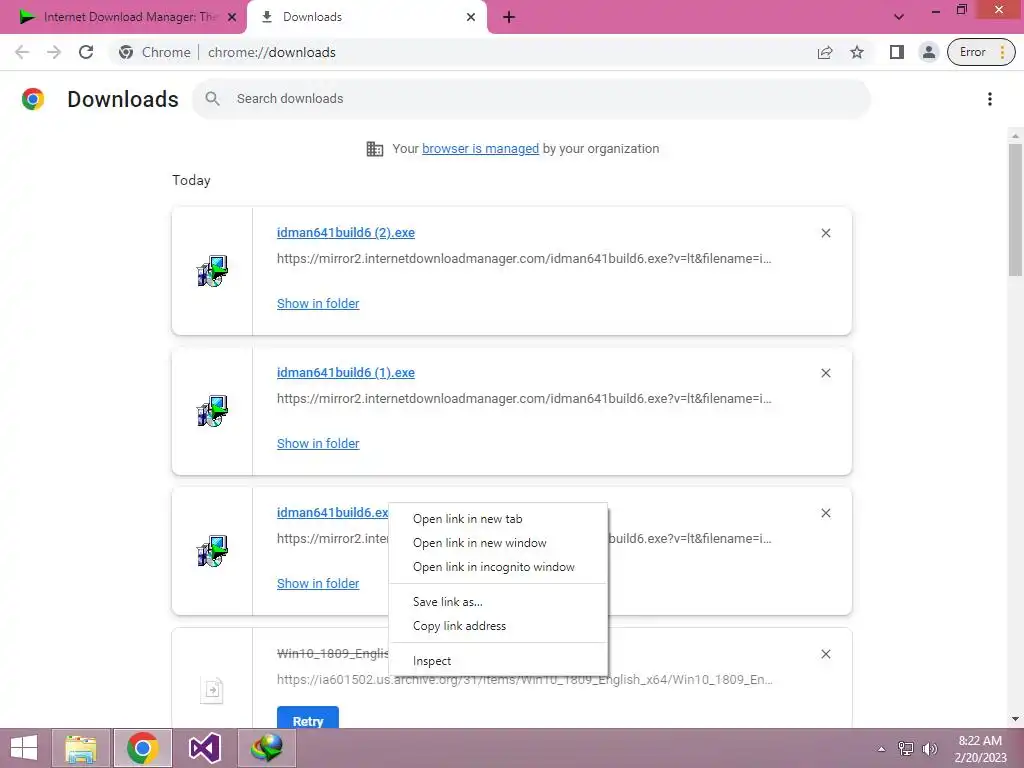The width and height of the screenshot is (1024, 768).
Task: Open the browser is managed link
Action: pyautogui.click(x=481, y=149)
